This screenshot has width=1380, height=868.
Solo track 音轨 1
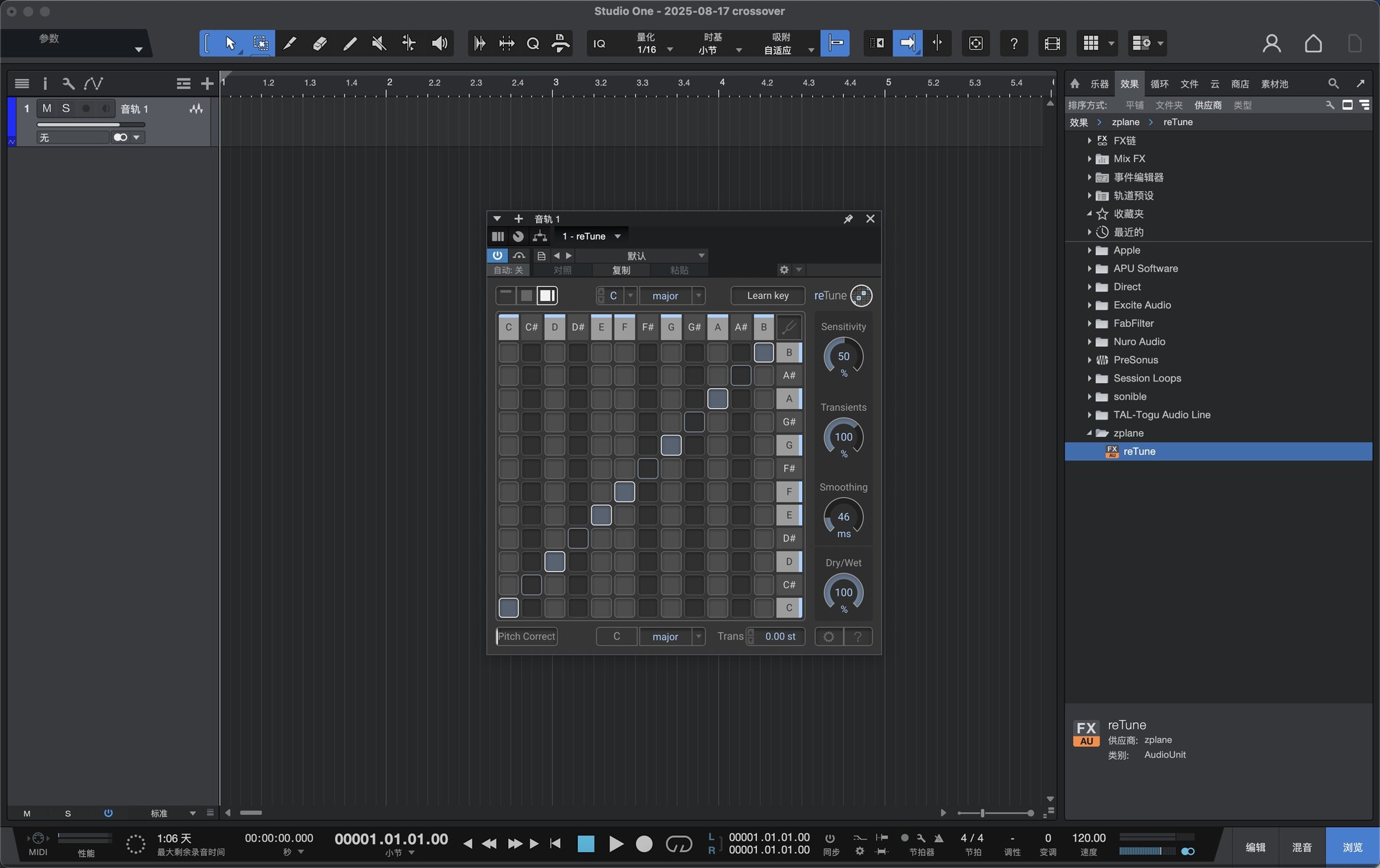pos(66,108)
